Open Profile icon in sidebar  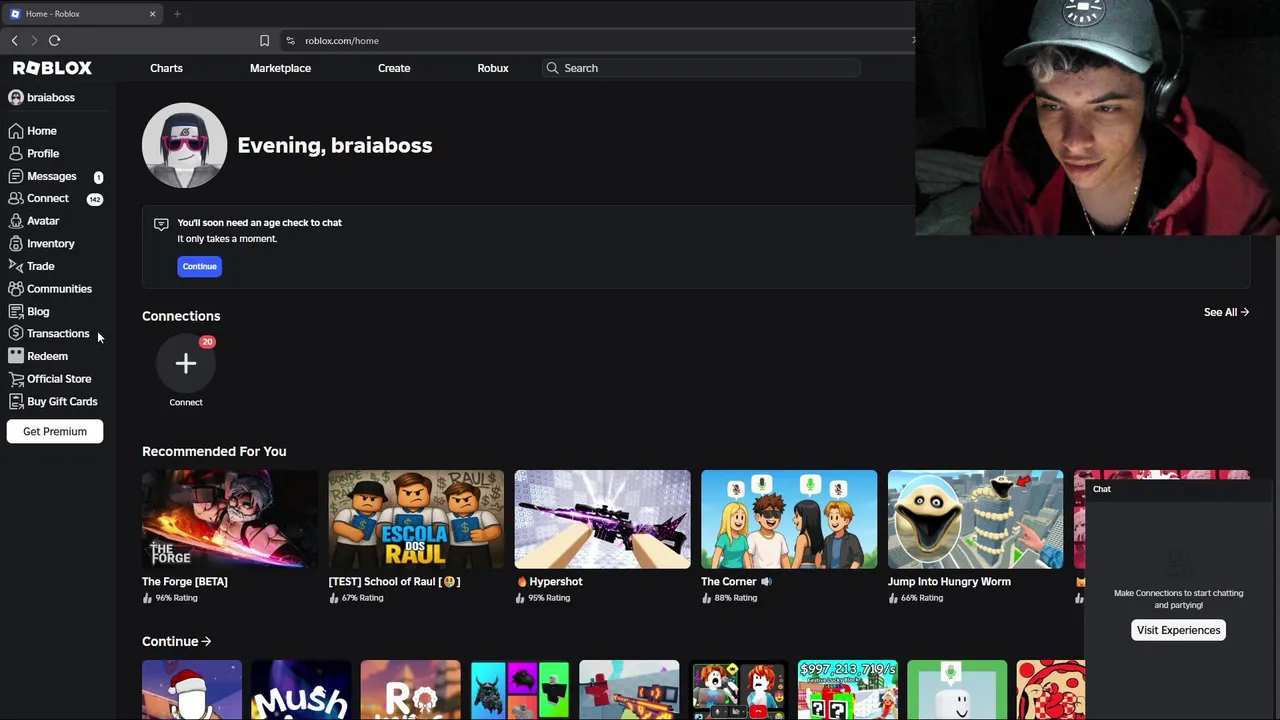coord(16,153)
